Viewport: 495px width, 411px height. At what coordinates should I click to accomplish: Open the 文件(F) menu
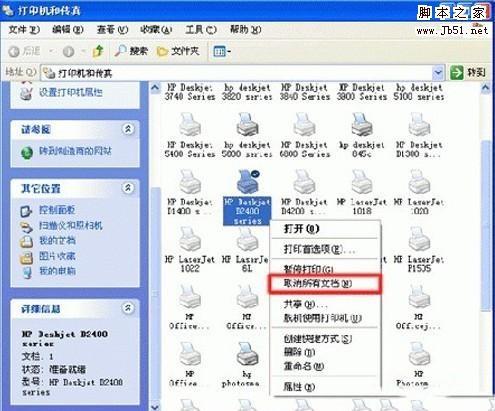tap(24, 30)
